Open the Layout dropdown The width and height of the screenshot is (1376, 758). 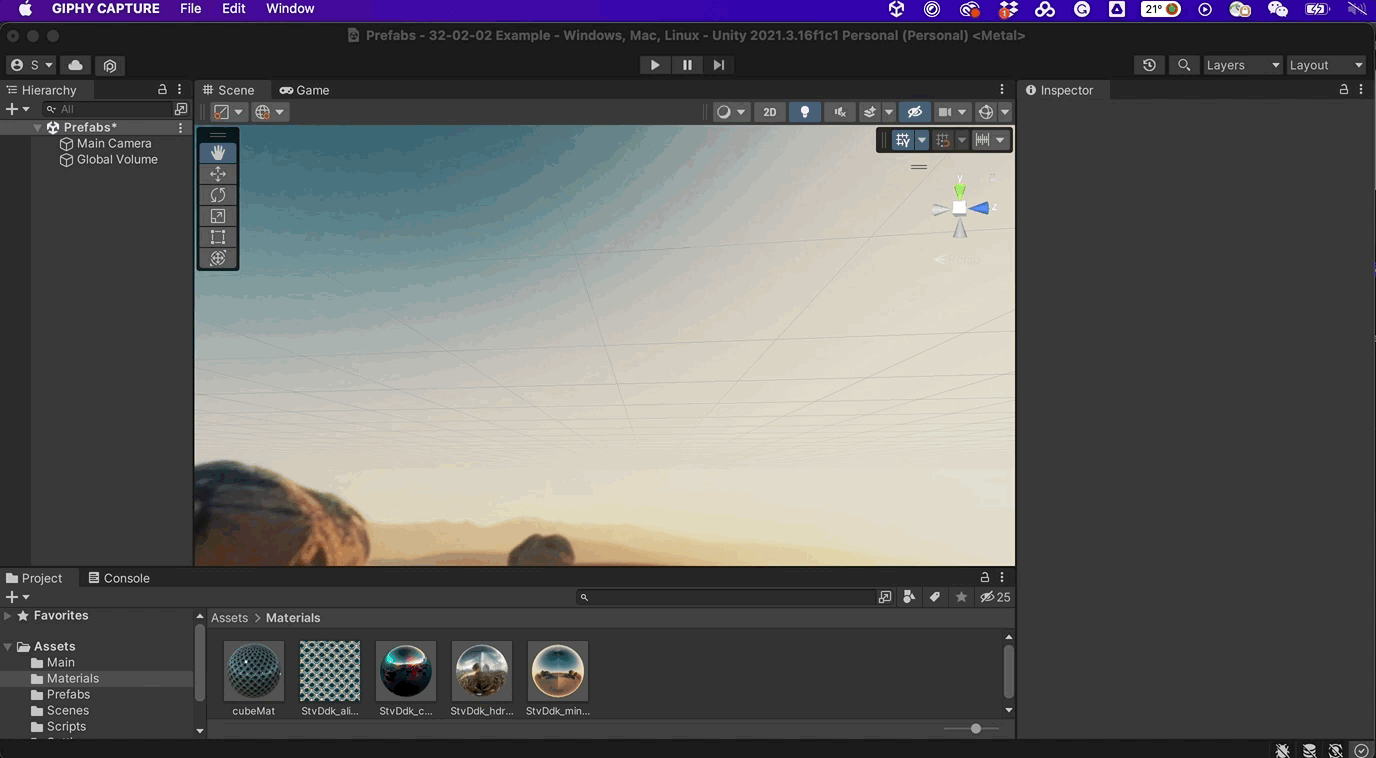(1325, 65)
